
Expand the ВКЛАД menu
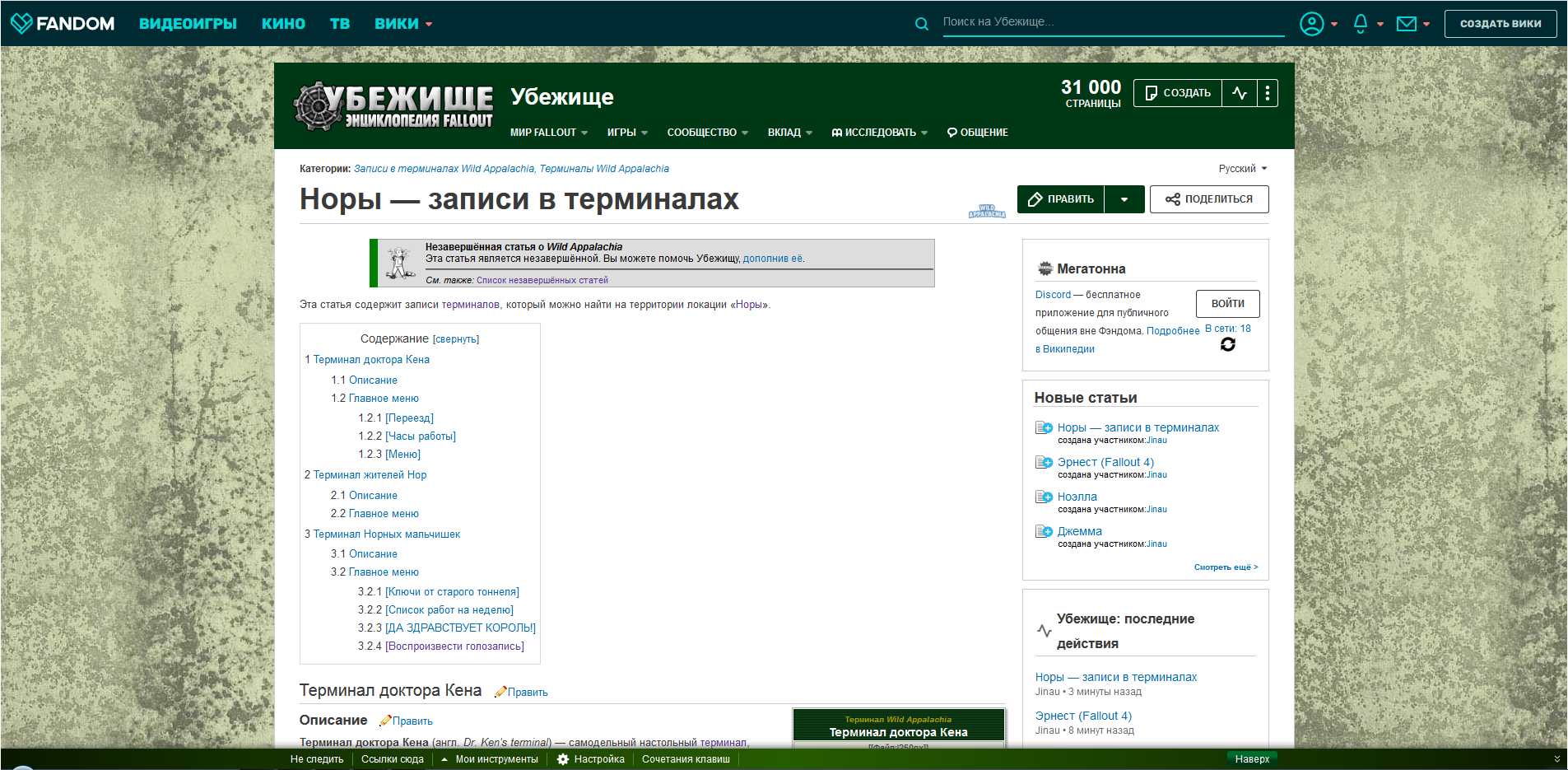click(790, 133)
